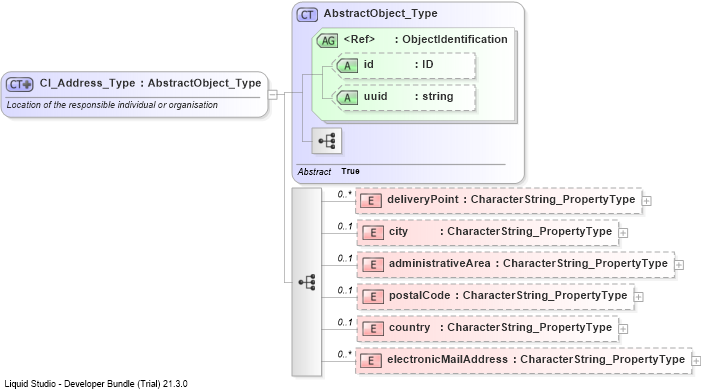Image resolution: width=701 pixels, height=389 pixels.
Task: Select postalCode : CharacterString_PropertyType text
Action: [x=508, y=296]
